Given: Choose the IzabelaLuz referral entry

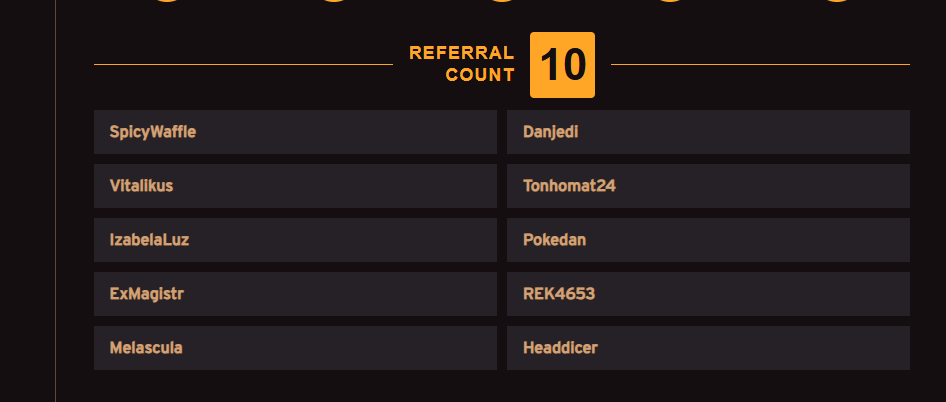Looking at the screenshot, I should (x=295, y=240).
